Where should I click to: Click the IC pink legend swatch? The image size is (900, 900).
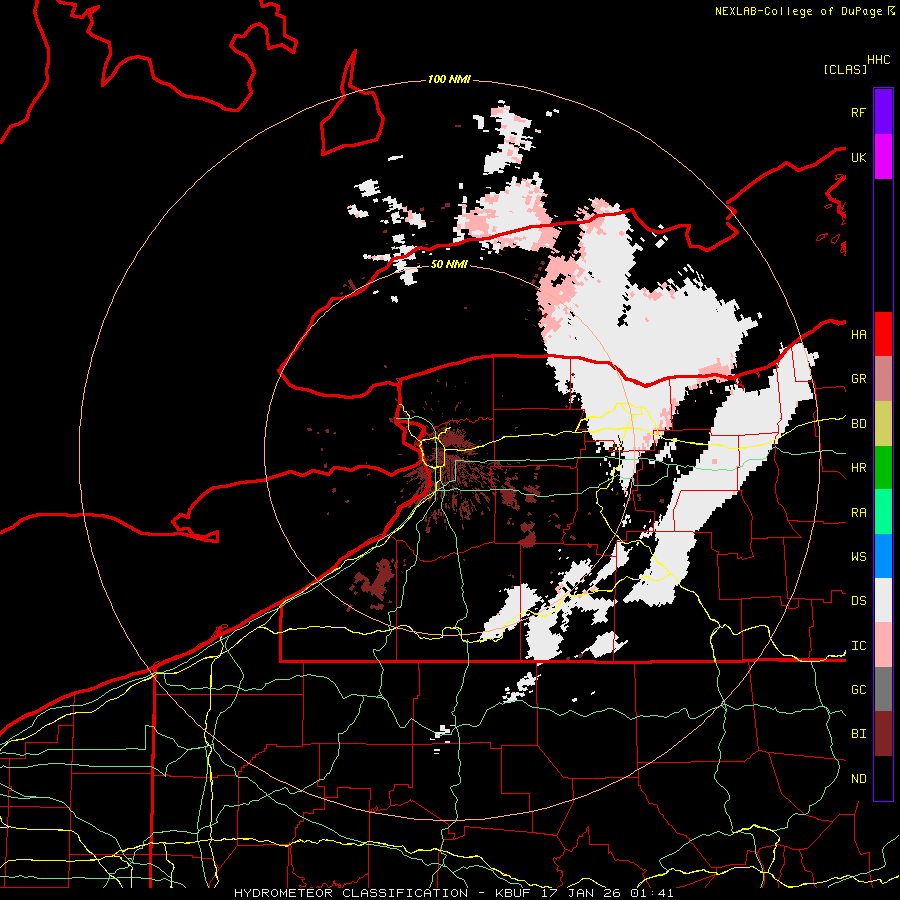point(883,645)
